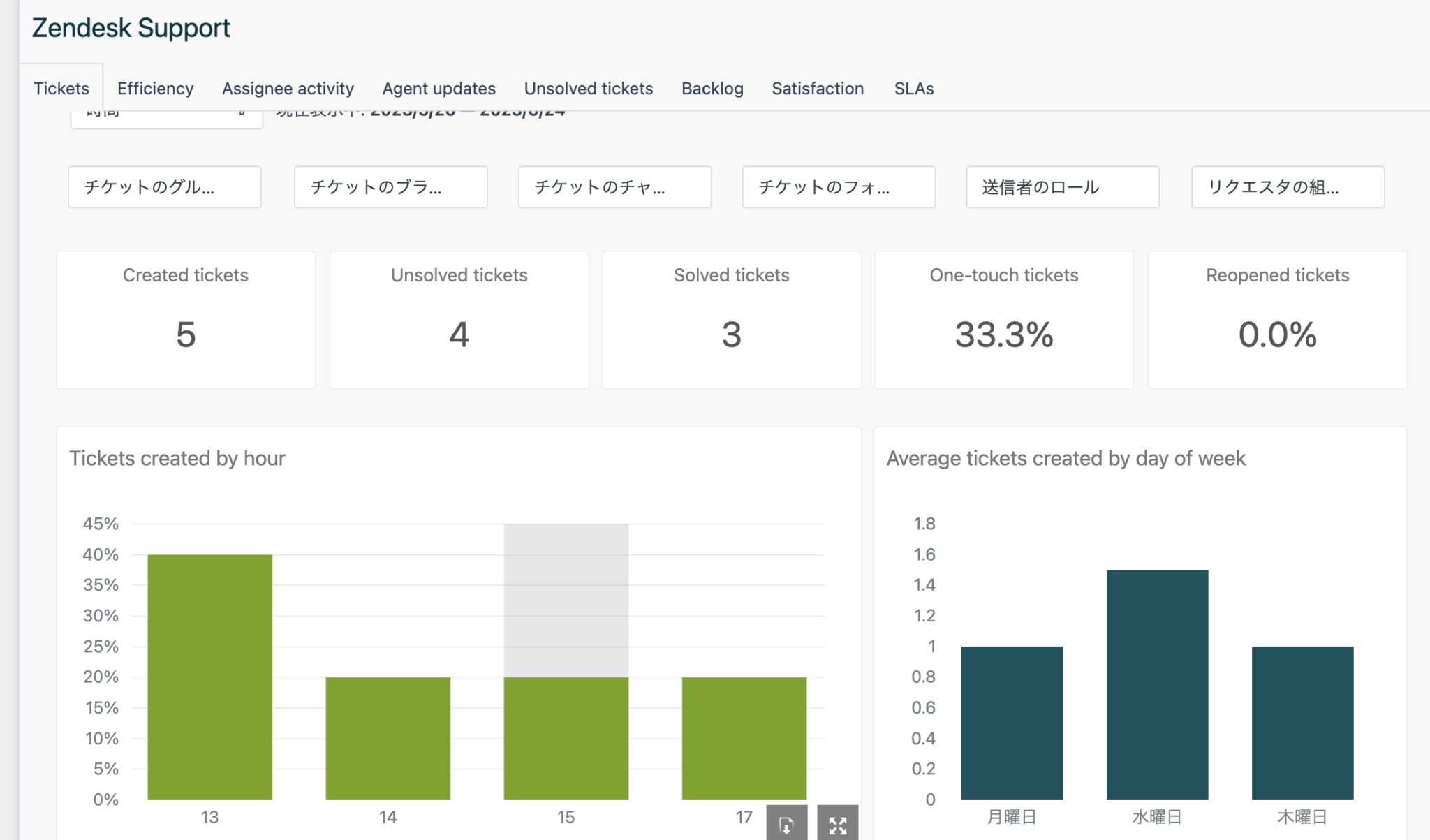Image resolution: width=1430 pixels, height=840 pixels.
Task: Switch to the Efficiency tab
Action: coord(155,88)
